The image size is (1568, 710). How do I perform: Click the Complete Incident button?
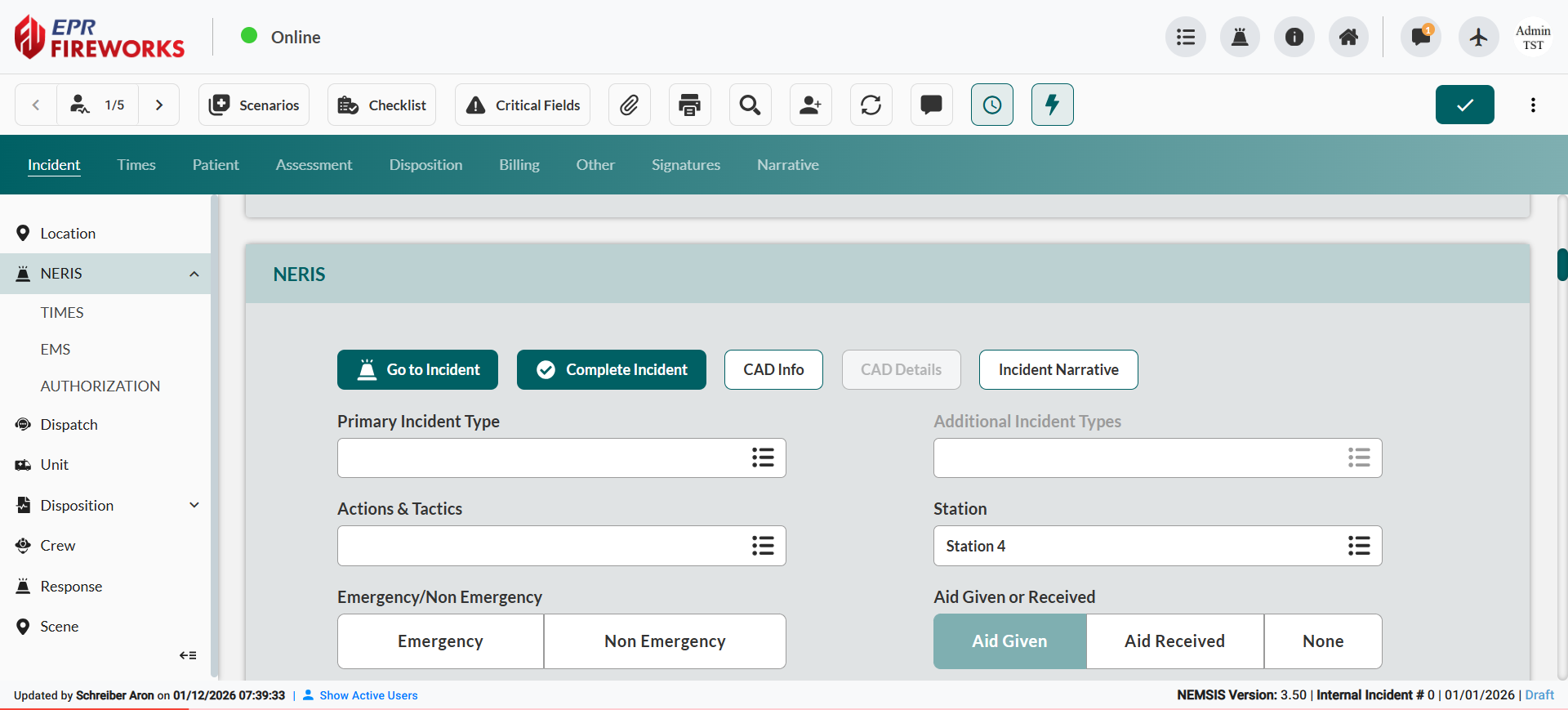click(611, 370)
